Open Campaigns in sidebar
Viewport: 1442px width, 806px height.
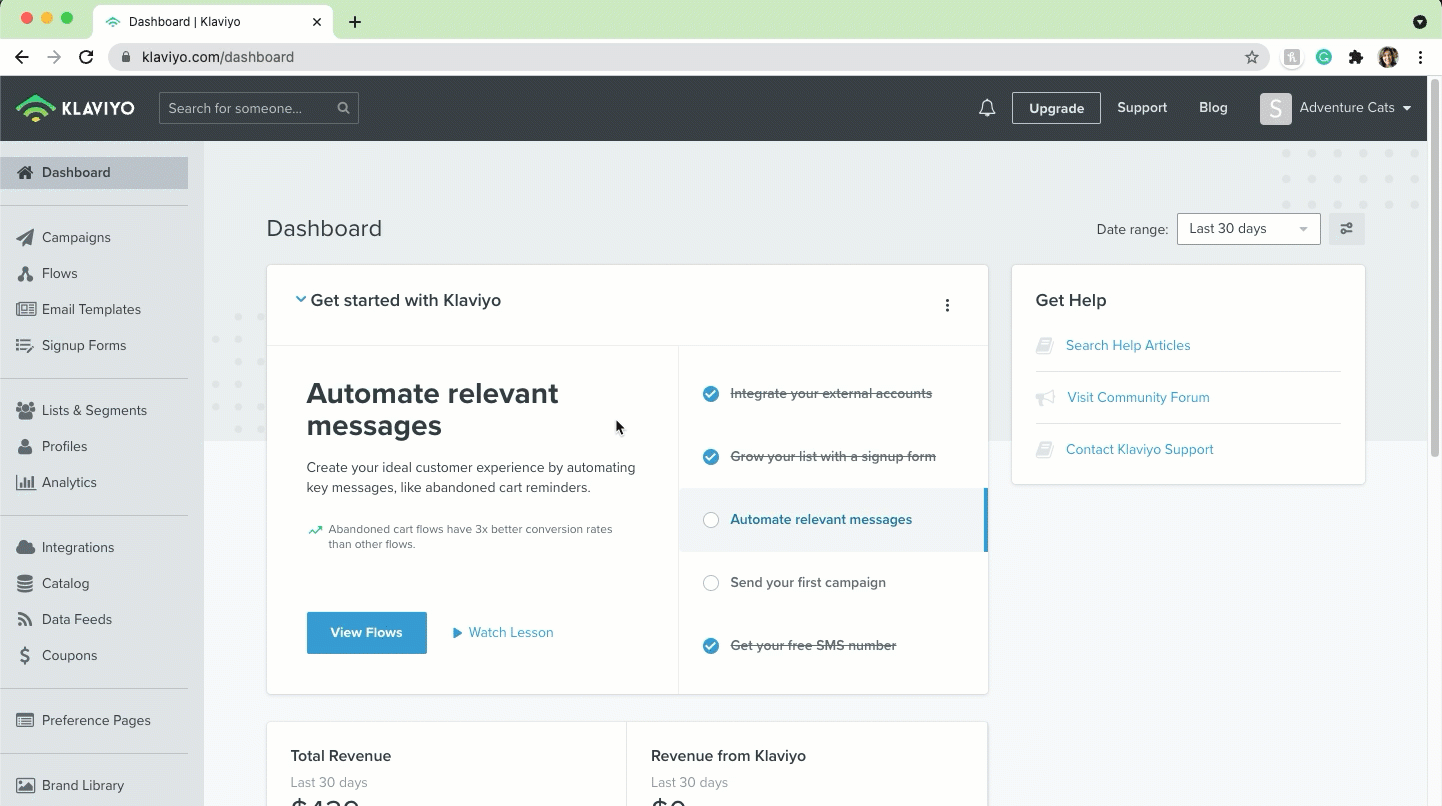tap(76, 237)
